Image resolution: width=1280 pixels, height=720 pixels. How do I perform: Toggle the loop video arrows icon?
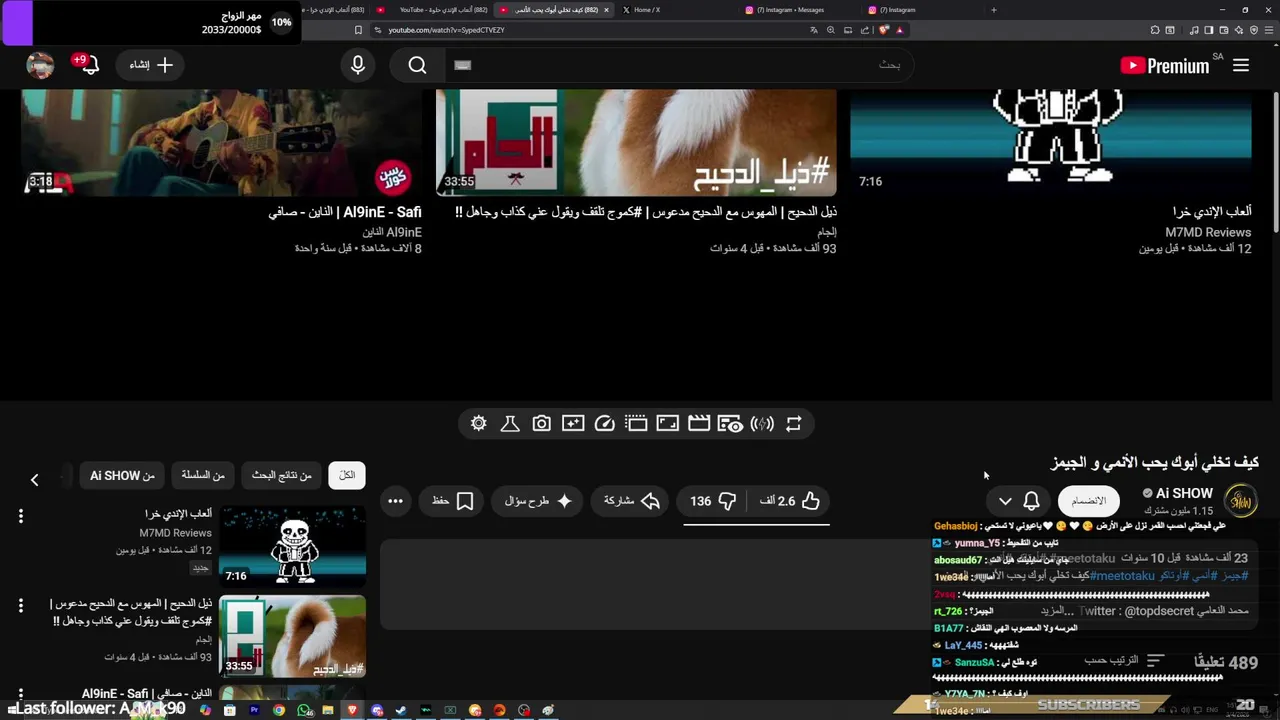coord(793,424)
